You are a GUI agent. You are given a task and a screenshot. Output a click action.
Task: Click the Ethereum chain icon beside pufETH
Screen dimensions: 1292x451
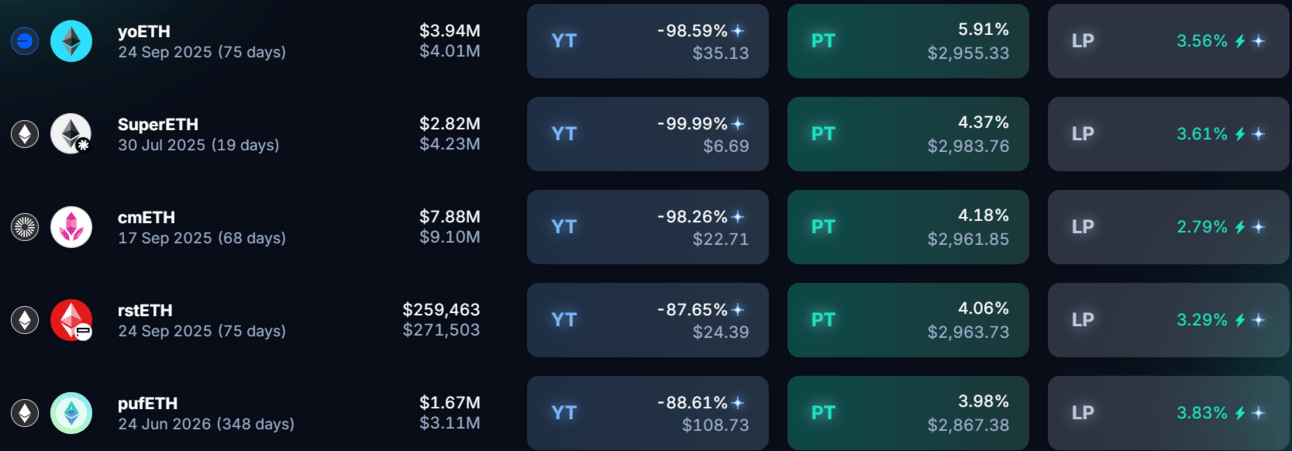24,413
